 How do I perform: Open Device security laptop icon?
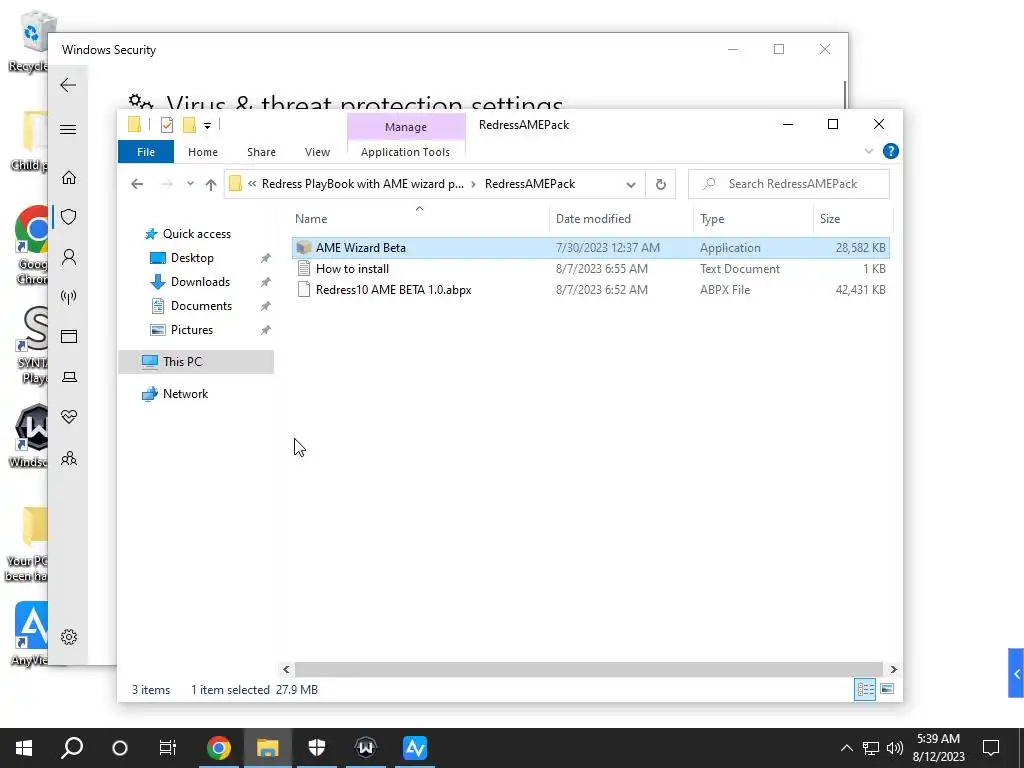(x=69, y=377)
